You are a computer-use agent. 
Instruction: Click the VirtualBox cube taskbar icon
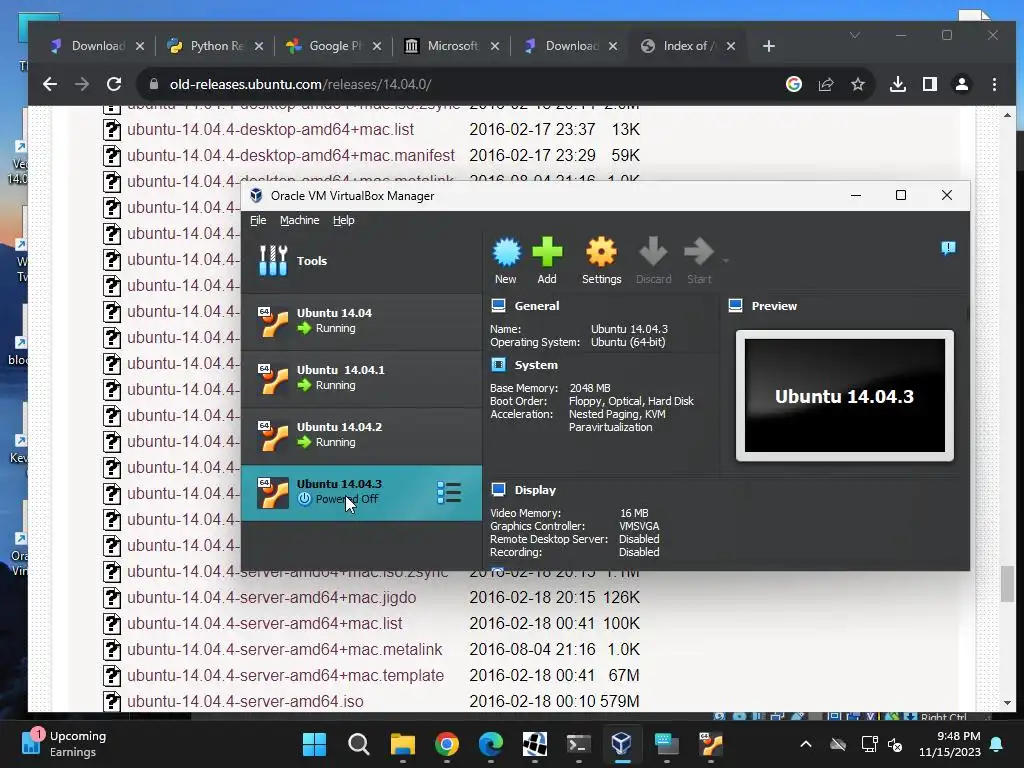pyautogui.click(x=622, y=744)
